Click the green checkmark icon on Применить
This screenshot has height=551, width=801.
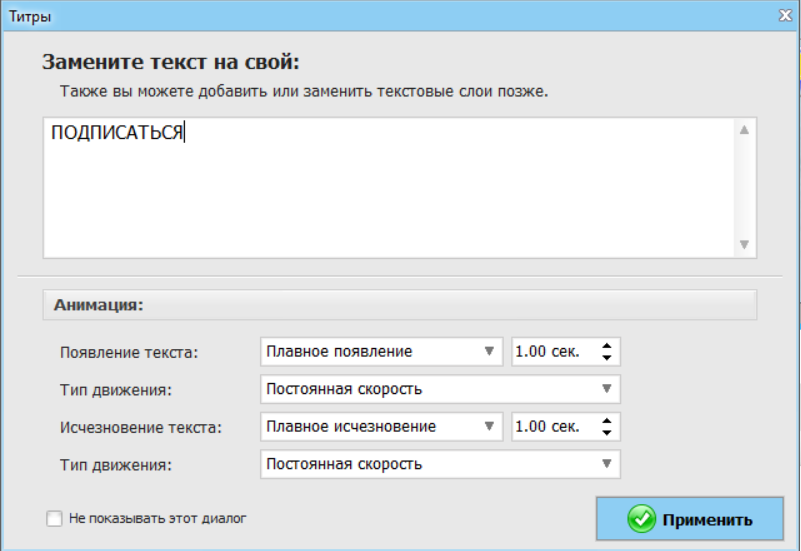(x=642, y=519)
